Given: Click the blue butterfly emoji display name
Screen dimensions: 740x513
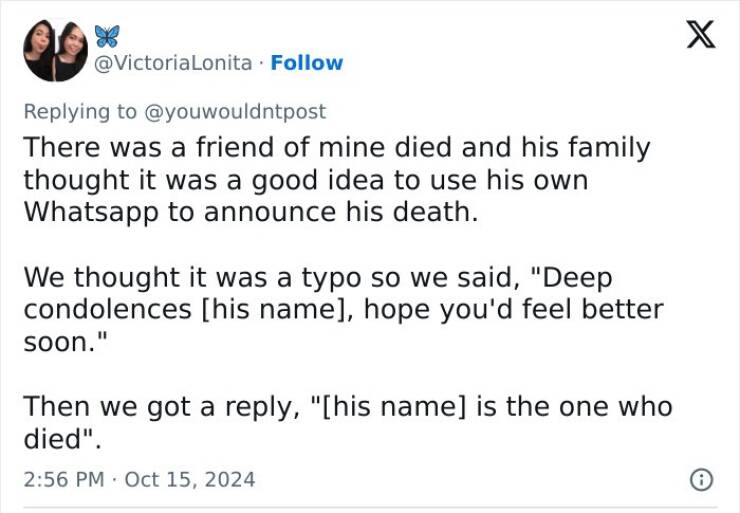Looking at the screenshot, I should [x=107, y=36].
